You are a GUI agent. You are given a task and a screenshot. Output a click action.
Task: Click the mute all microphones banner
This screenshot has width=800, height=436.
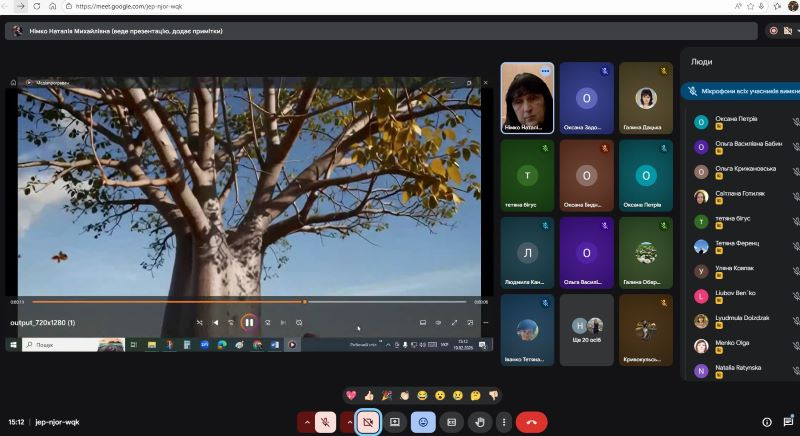[x=745, y=91]
